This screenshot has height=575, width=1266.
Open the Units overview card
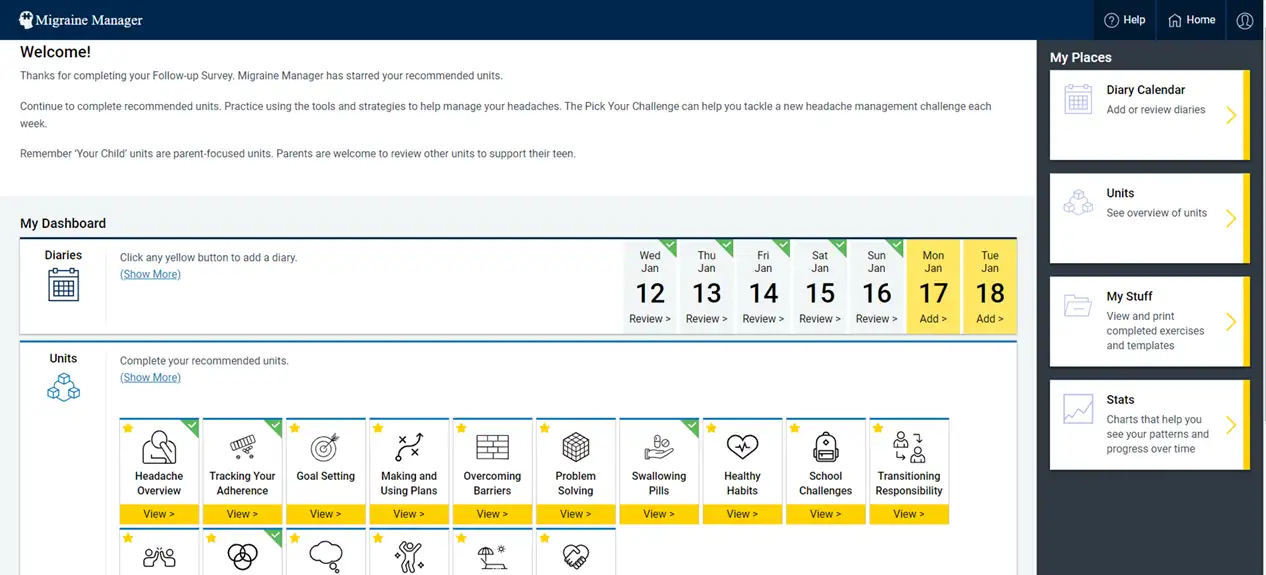click(x=1149, y=218)
